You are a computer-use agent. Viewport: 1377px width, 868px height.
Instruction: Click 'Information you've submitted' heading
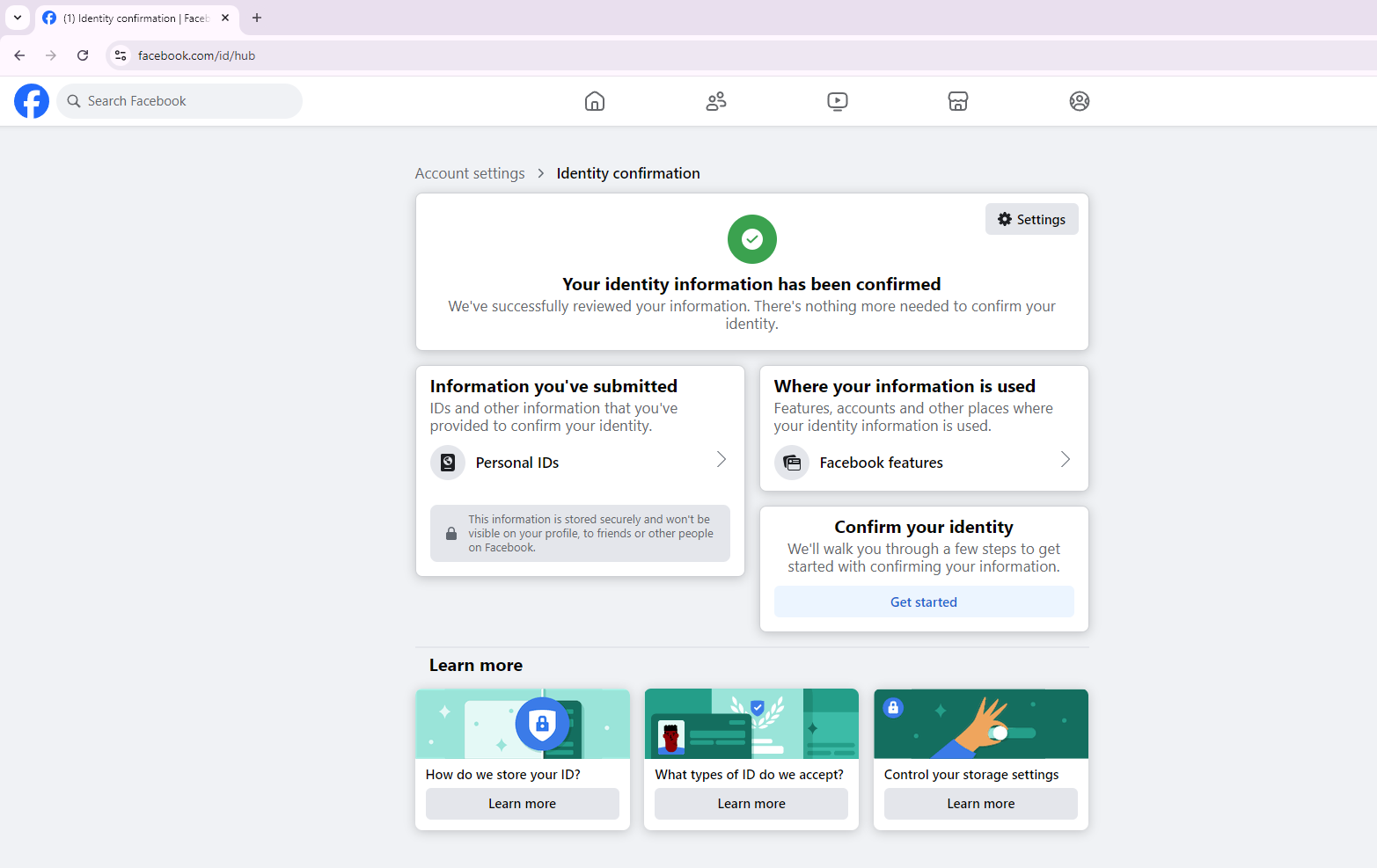pyautogui.click(x=553, y=386)
